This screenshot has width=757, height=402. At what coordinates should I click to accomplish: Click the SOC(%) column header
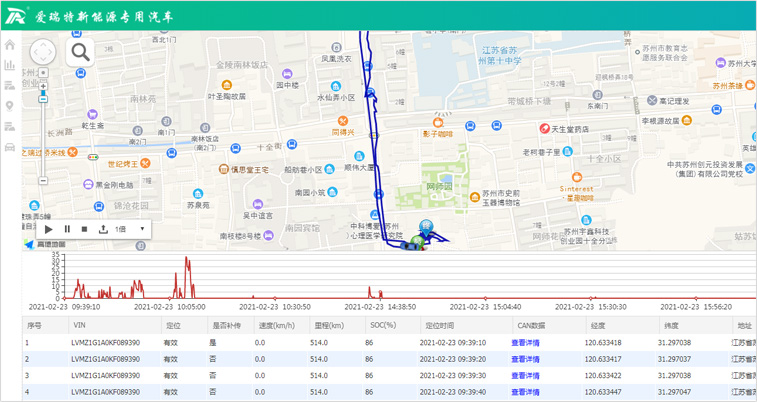[382, 326]
